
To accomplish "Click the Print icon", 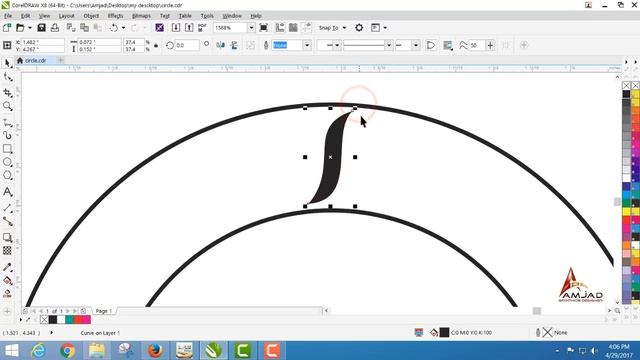I will (55, 28).
